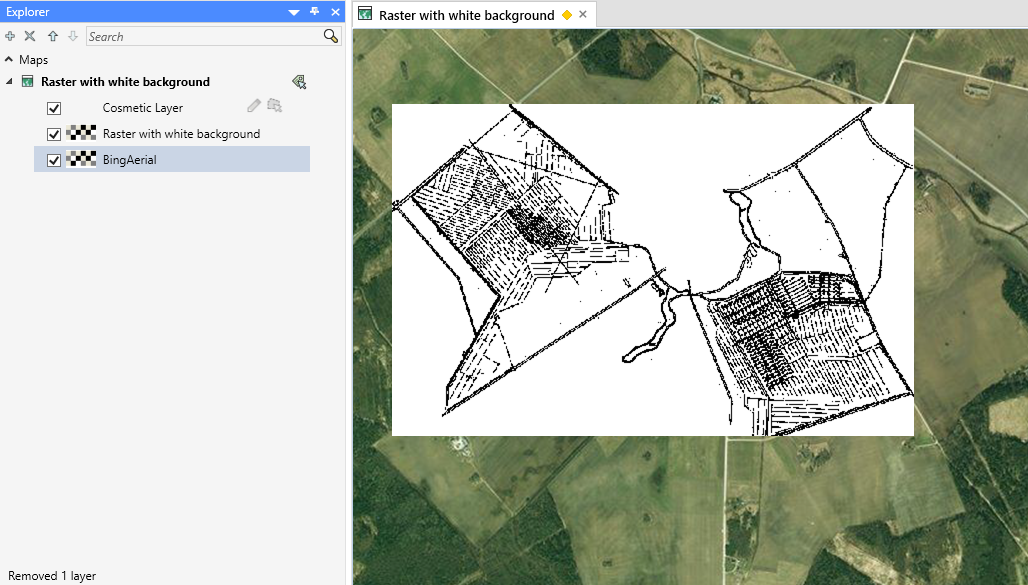Click the raster layer checkered thumbnail
Viewport: 1028px width, 585px height.
tap(81, 133)
